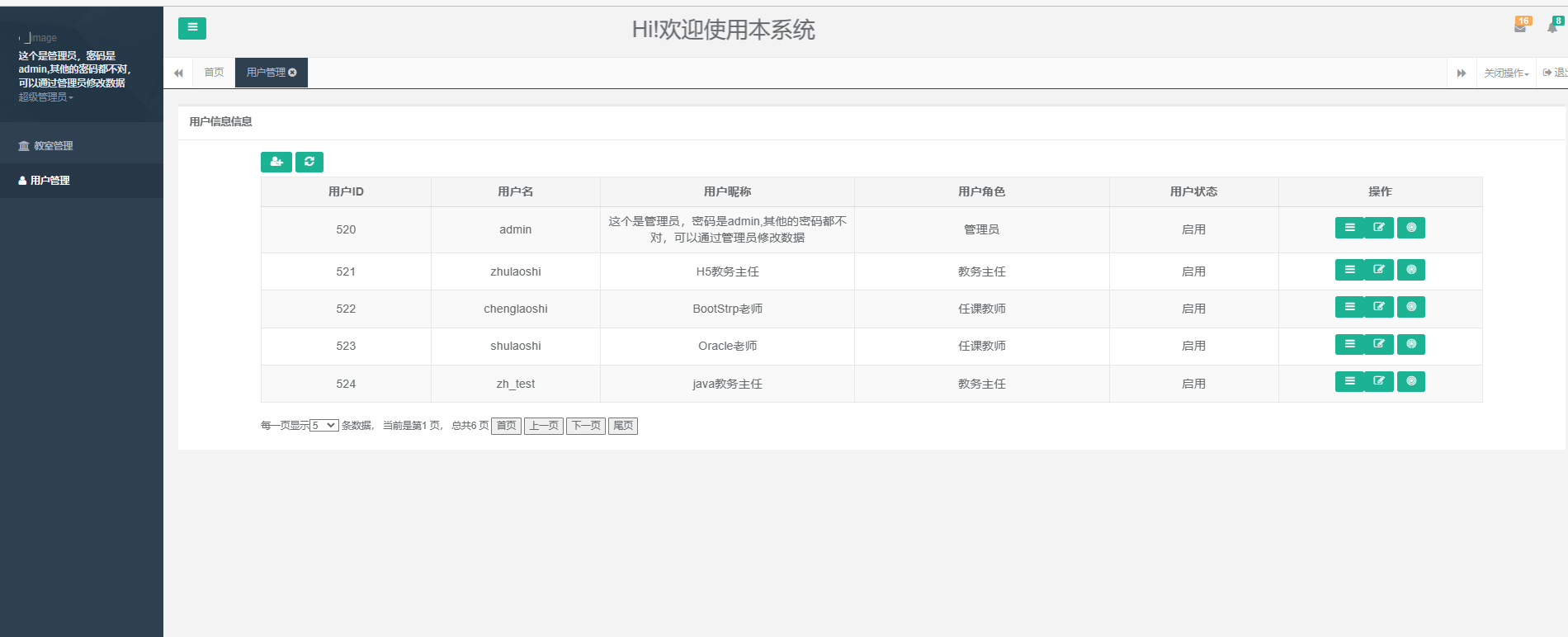Go to previous page with 上一页 button

544,426
